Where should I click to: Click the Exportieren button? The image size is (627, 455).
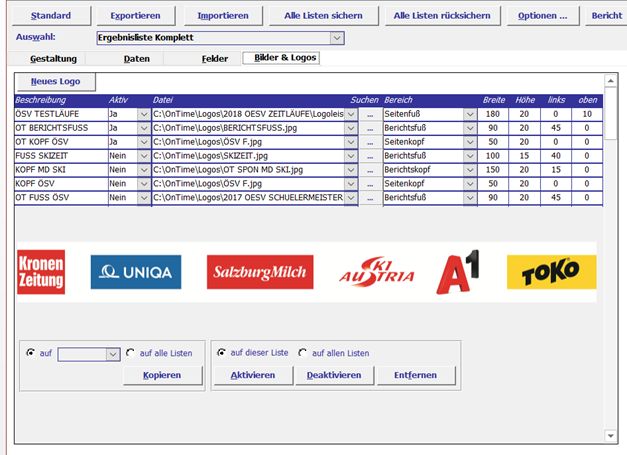(x=135, y=16)
